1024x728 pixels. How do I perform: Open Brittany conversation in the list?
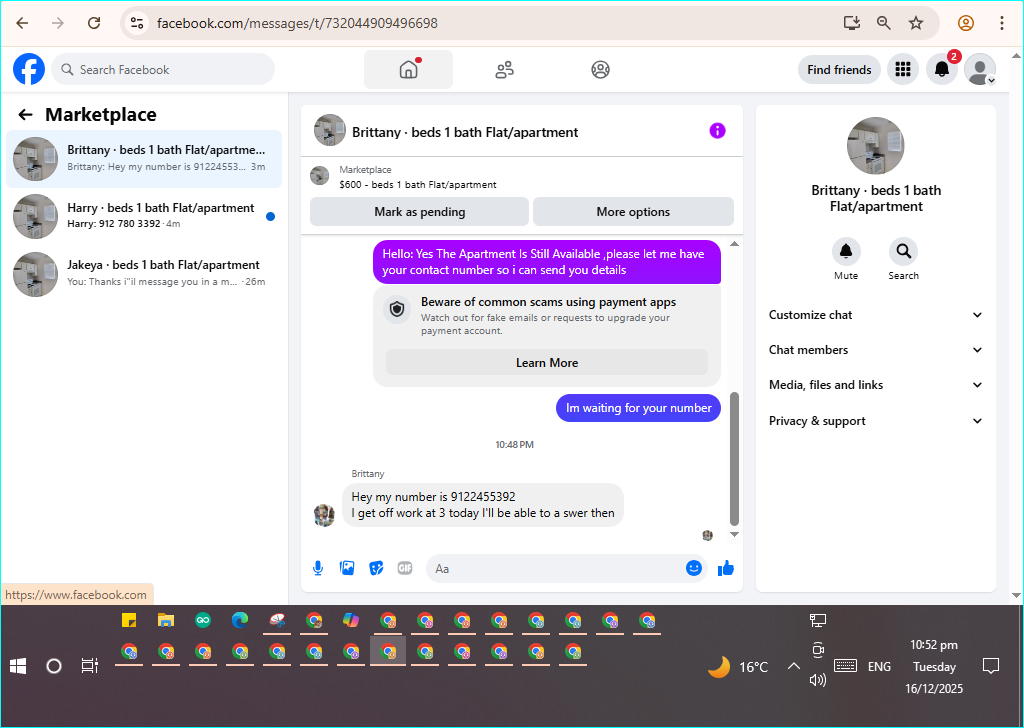pos(144,159)
